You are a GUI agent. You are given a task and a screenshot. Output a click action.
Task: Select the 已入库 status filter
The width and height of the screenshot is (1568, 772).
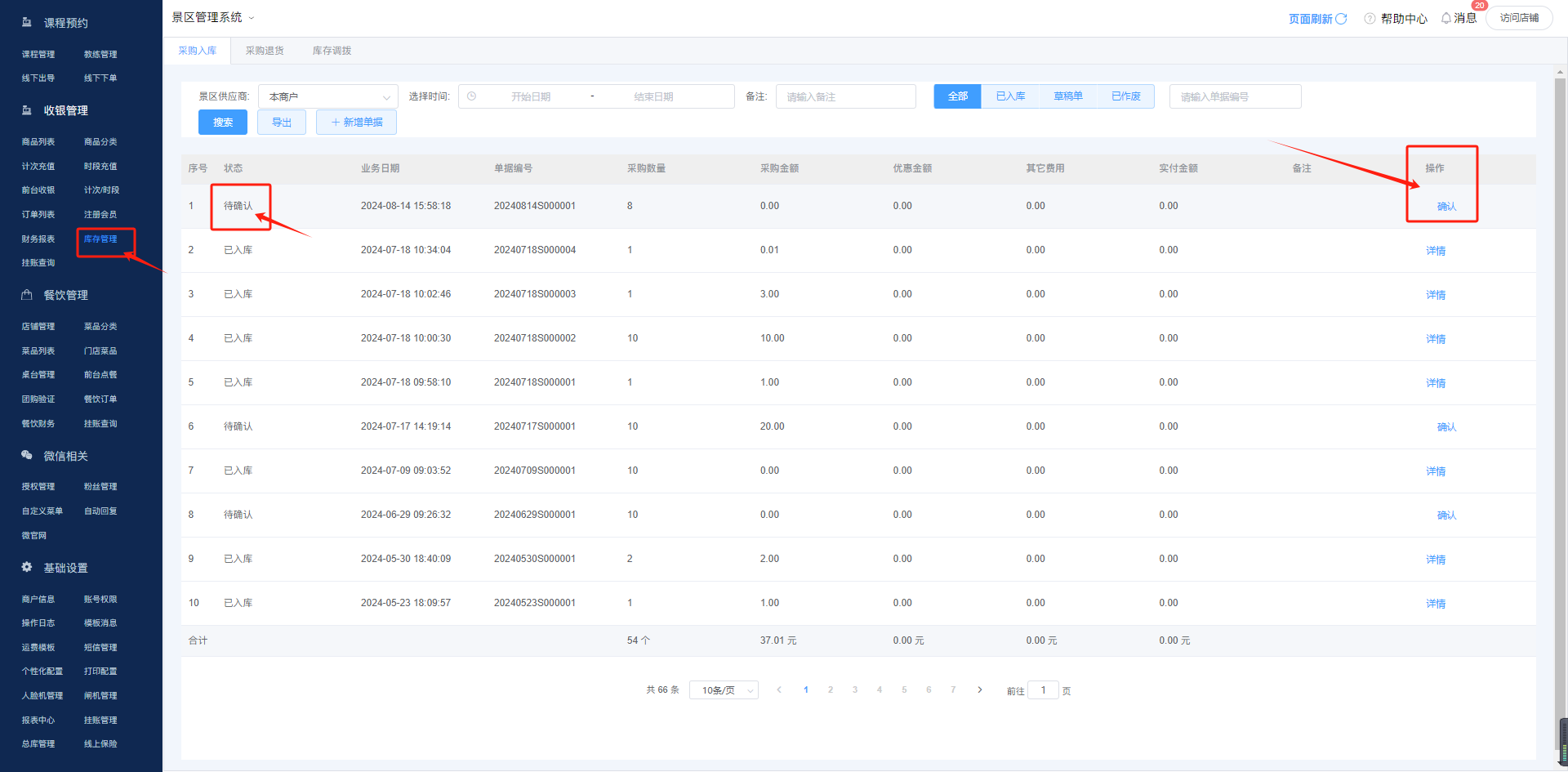(1010, 96)
